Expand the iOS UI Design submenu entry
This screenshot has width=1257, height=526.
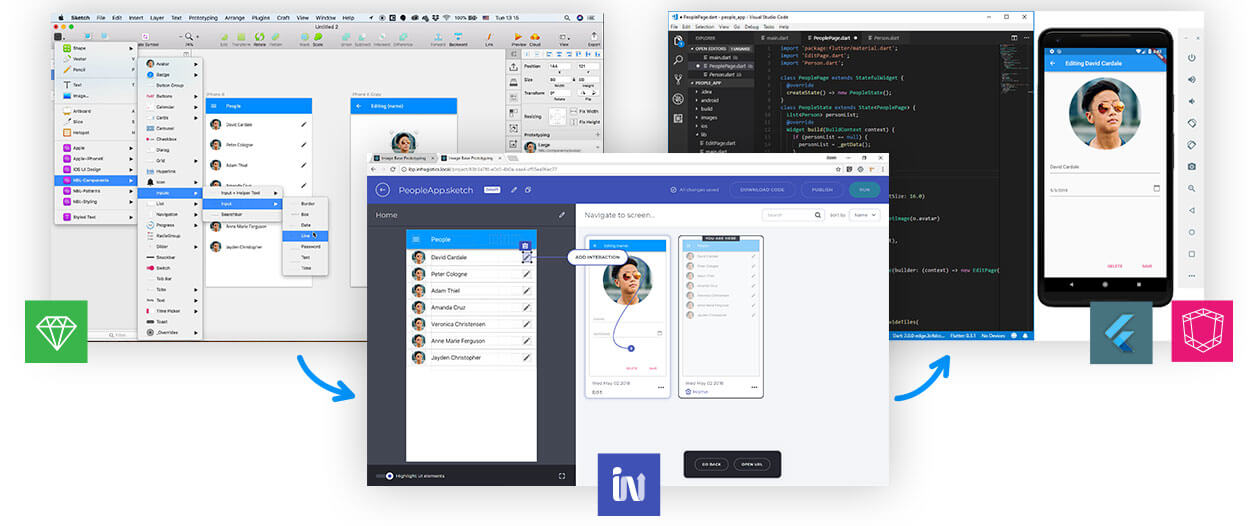point(96,169)
